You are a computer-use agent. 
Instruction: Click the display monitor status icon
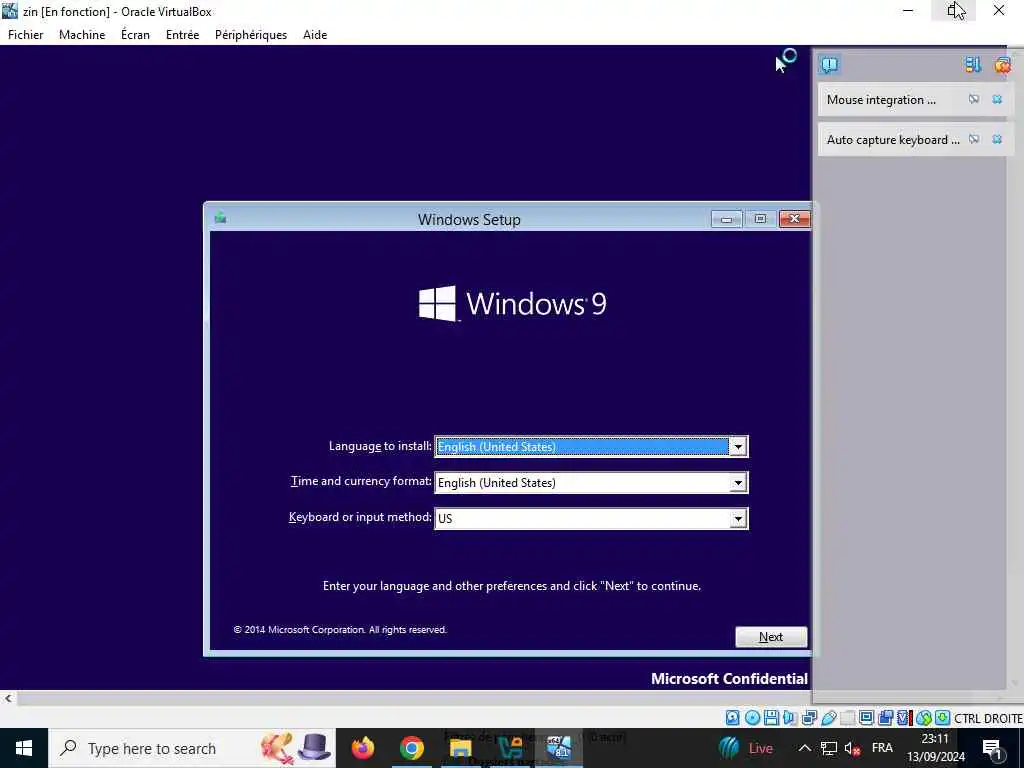click(867, 718)
